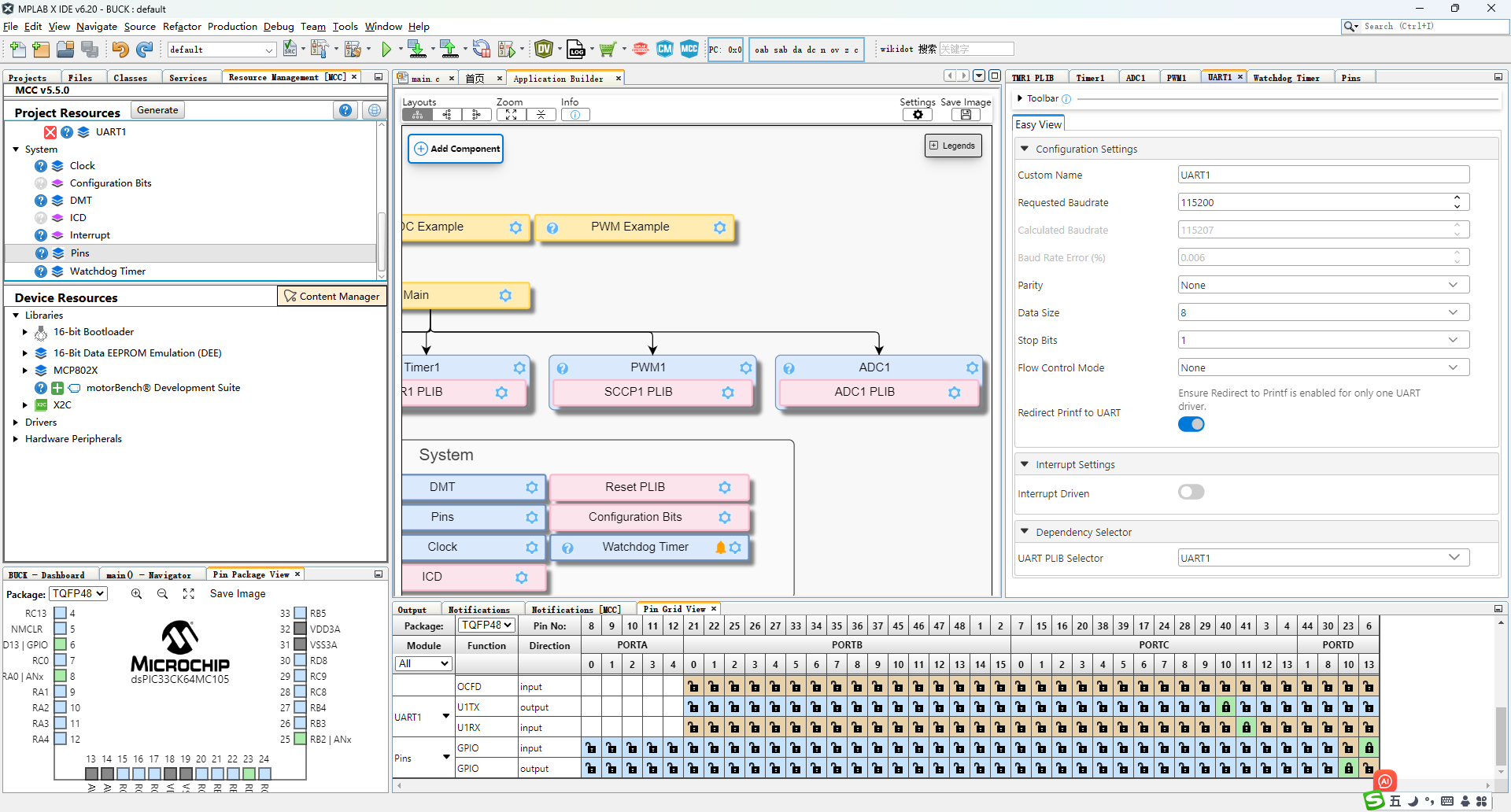The width and height of the screenshot is (1511, 812).
Task: Click the Zoom fit-to-screen icon
Action: click(511, 115)
